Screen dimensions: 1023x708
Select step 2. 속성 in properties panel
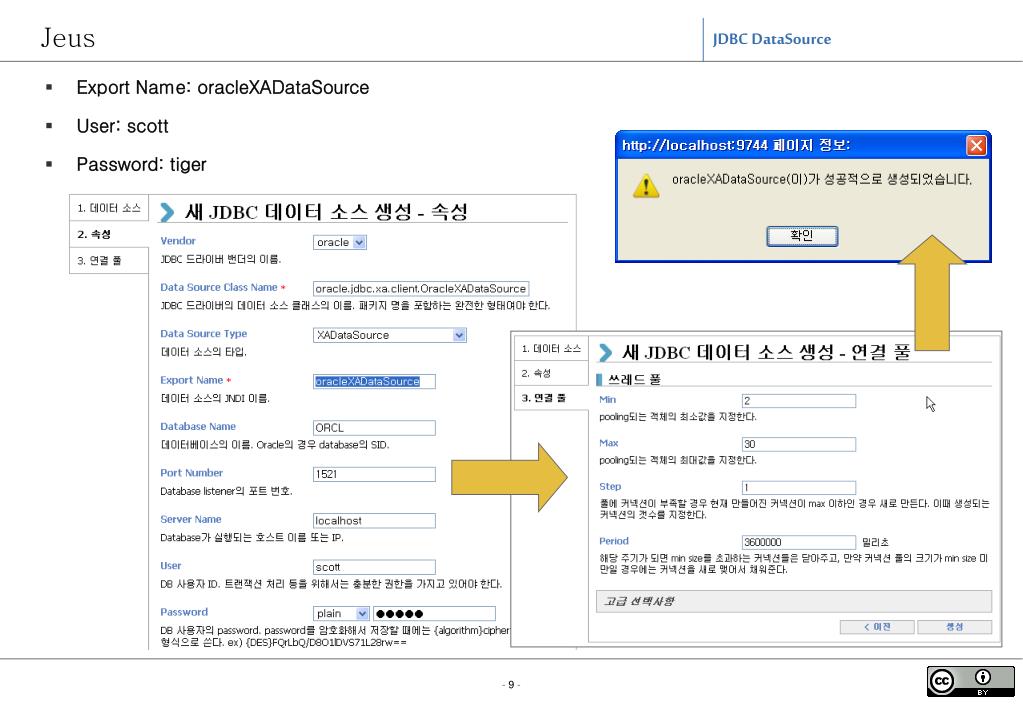point(109,234)
